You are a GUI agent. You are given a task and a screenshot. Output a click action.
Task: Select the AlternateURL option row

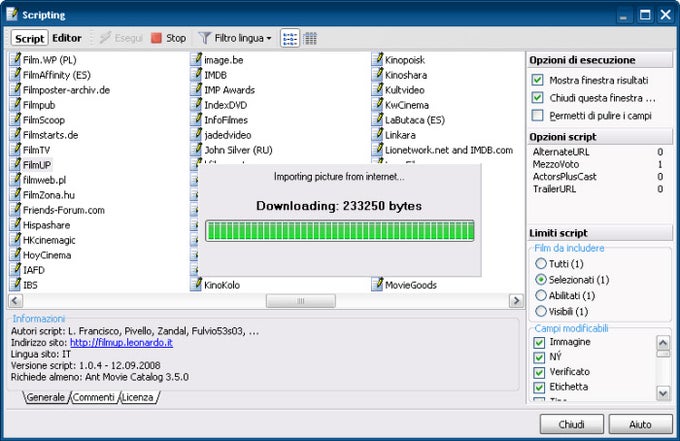coord(598,152)
